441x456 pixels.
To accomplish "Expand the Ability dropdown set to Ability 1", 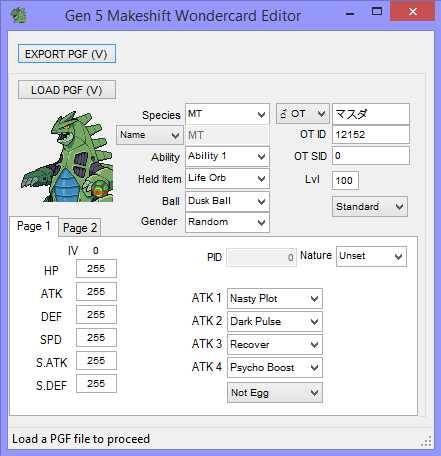I will click(x=227, y=156).
